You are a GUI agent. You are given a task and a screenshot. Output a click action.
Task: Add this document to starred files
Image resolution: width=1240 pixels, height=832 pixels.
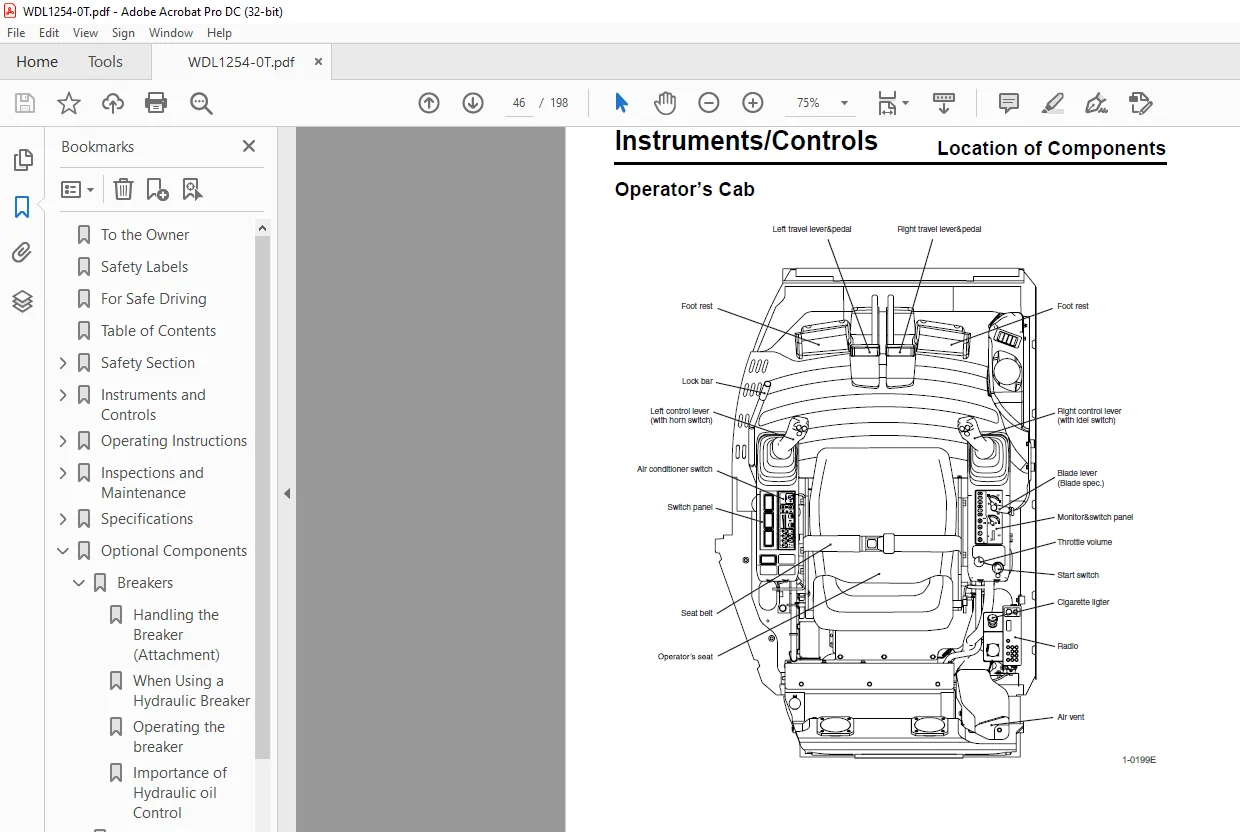(x=68, y=103)
